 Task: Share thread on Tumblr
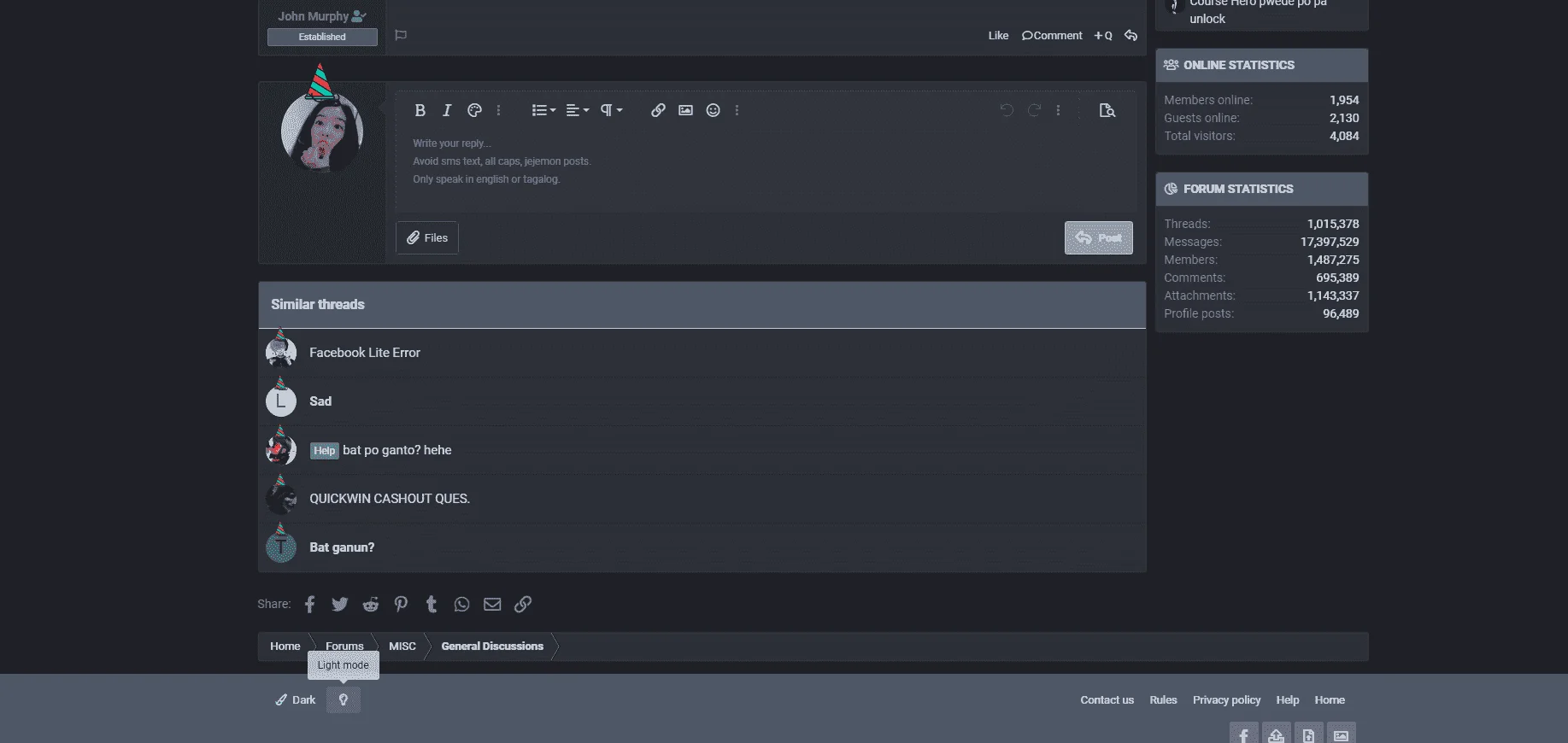click(x=432, y=604)
